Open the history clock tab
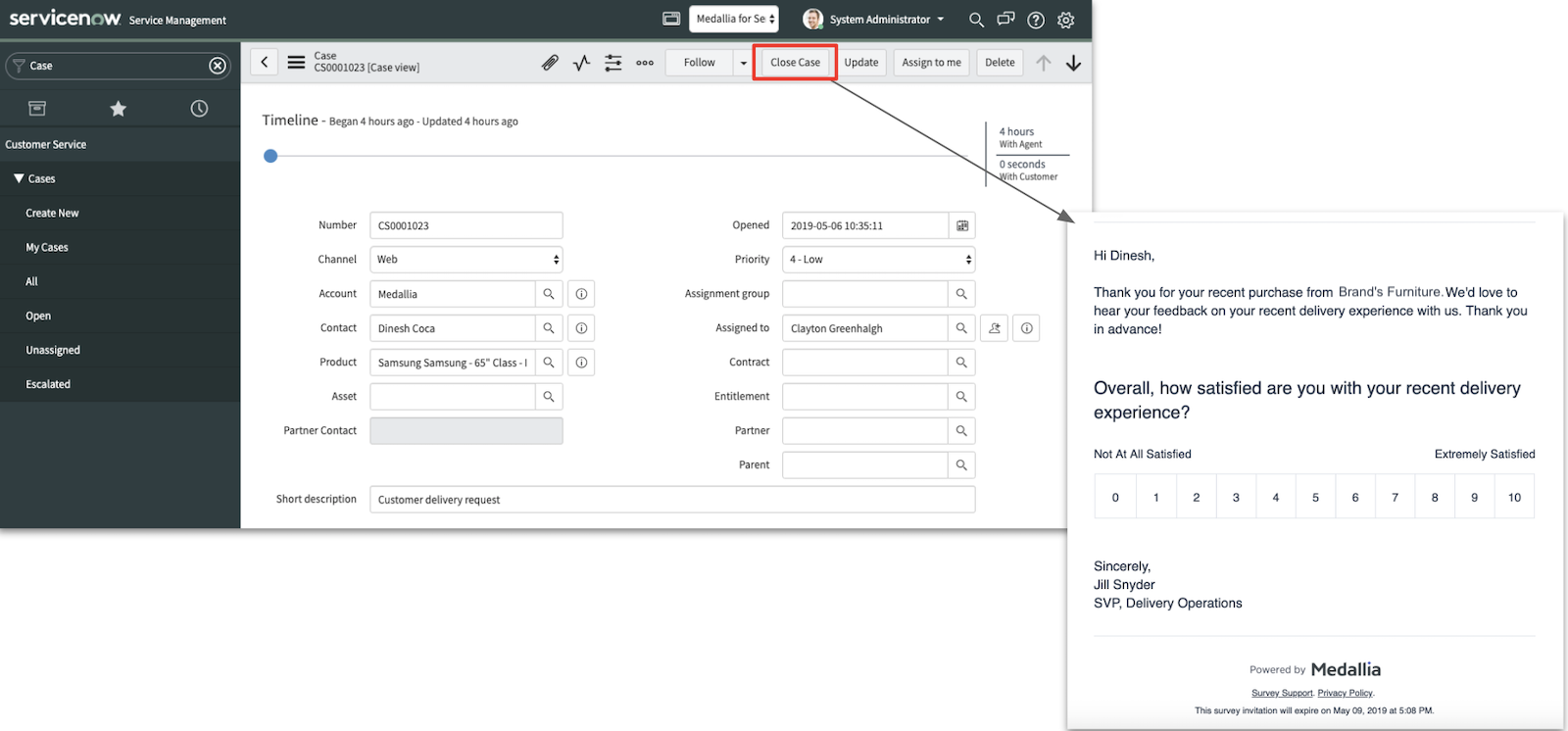The image size is (1568, 731). [x=199, y=109]
